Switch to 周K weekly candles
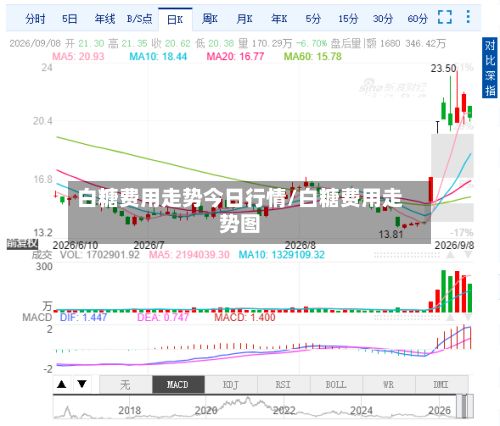500x426 pixels. (210, 19)
